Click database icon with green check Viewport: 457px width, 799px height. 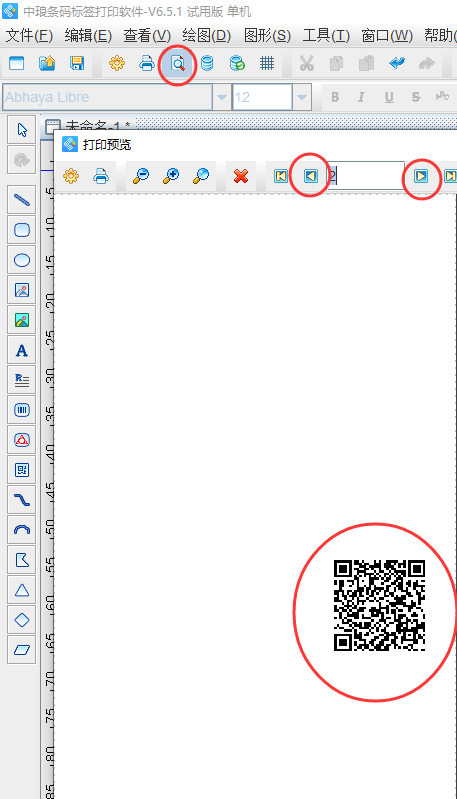point(237,64)
